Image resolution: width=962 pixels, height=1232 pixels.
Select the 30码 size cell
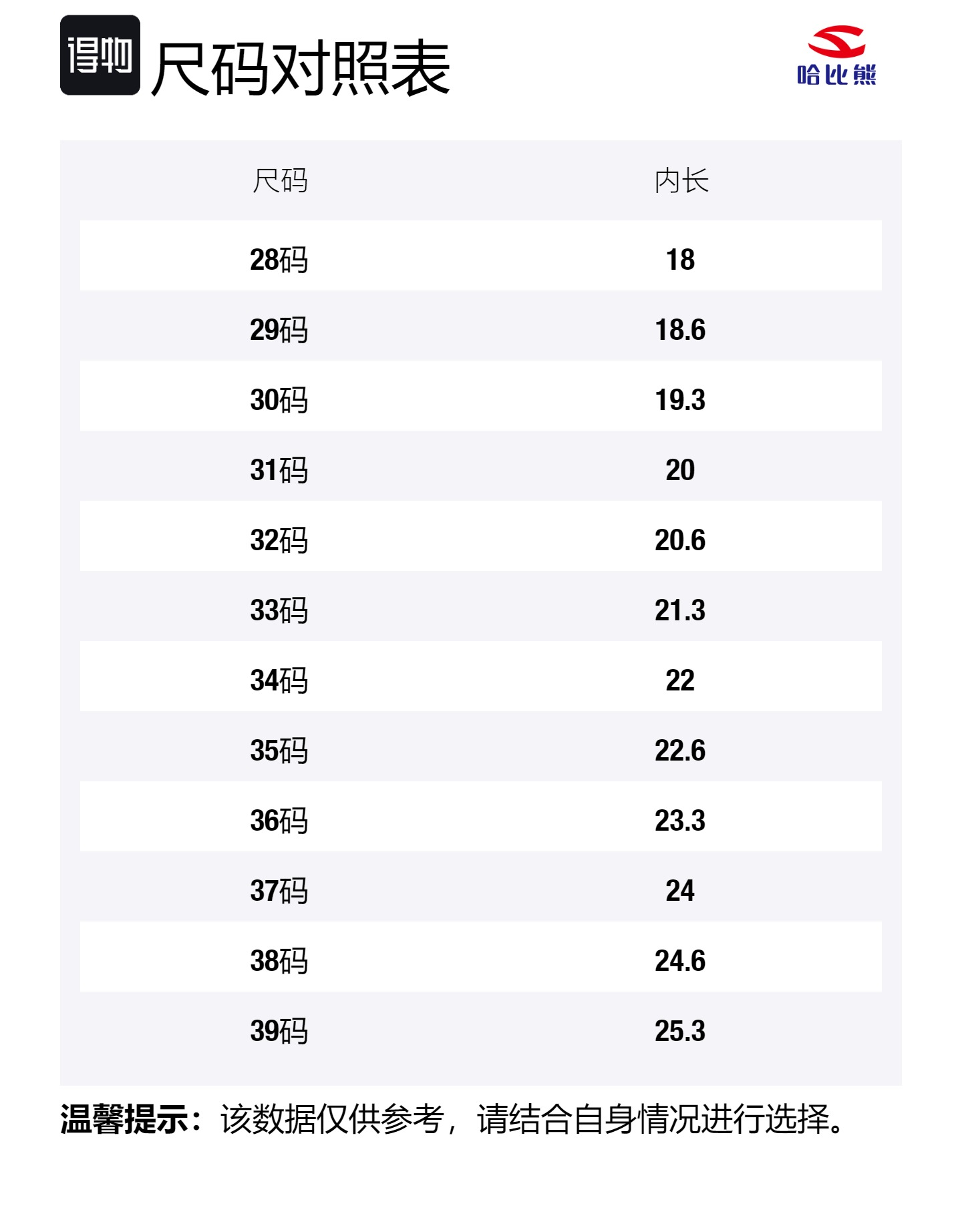279,400
